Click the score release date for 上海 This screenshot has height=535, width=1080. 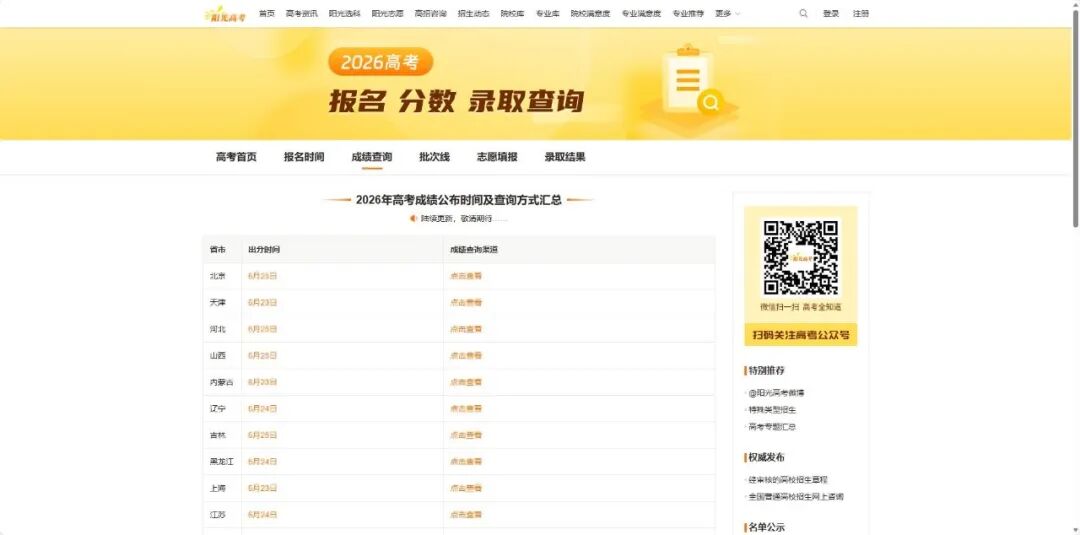[262, 488]
